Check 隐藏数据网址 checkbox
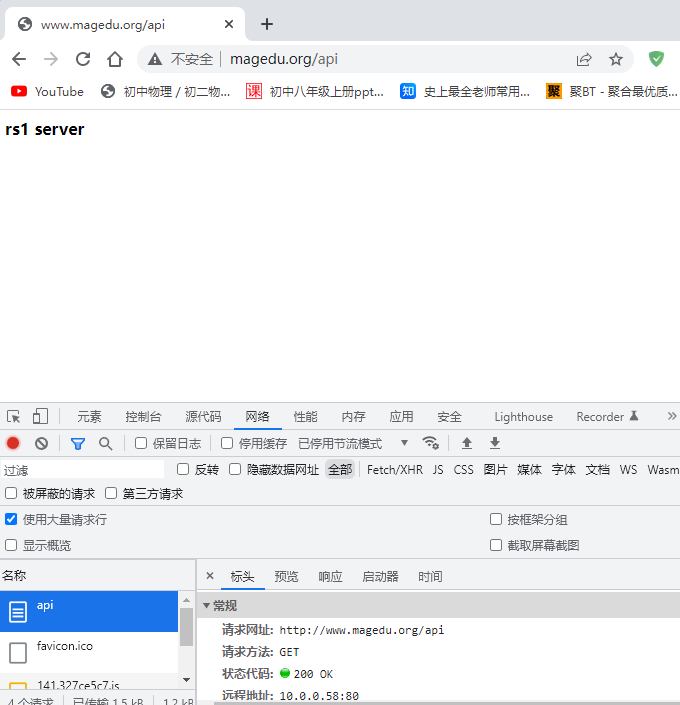680x705 pixels. [235, 469]
